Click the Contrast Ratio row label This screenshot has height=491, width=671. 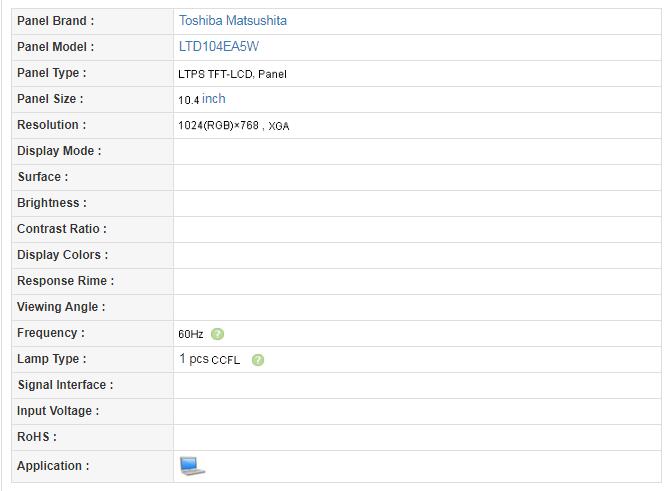click(x=62, y=229)
